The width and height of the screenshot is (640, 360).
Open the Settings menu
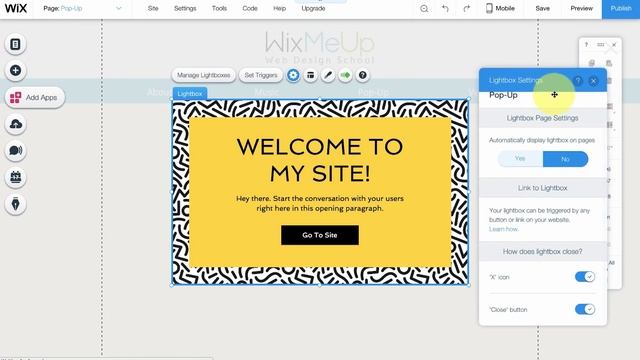tap(185, 8)
